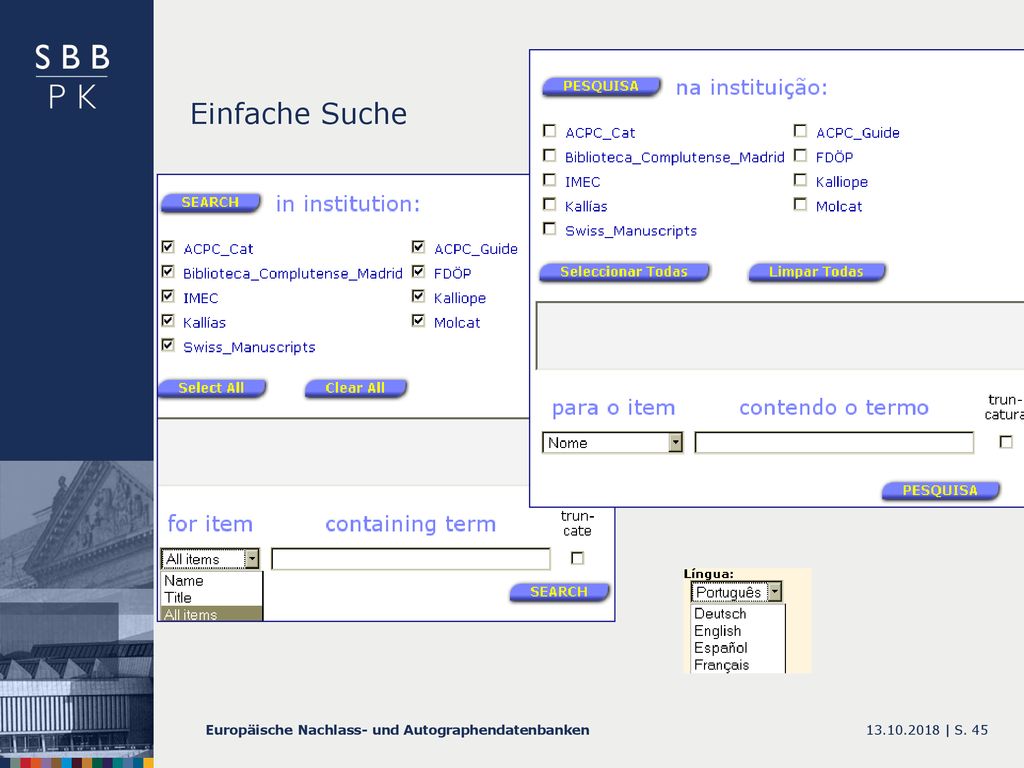Check Kallías in the Portuguese form
1024x768 pixels.
pos(550,204)
